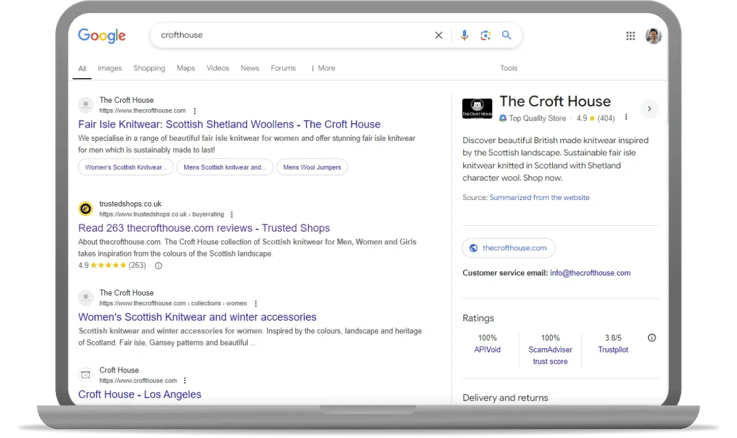Switch to the Shopping tab

point(149,68)
